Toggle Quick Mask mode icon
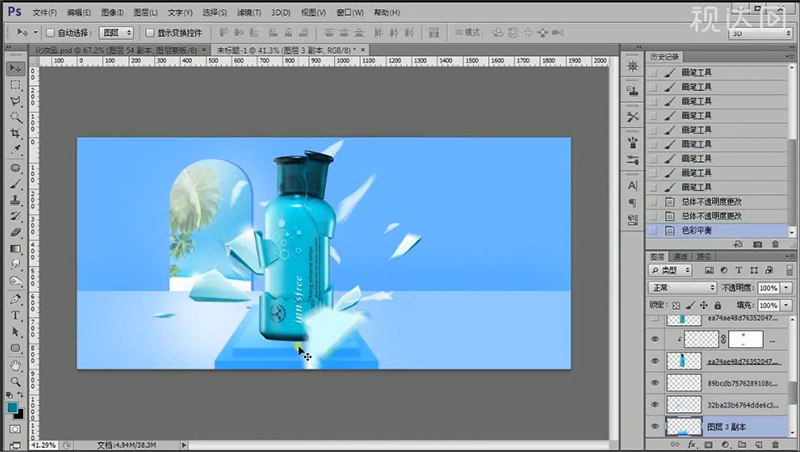Viewport: 800px width, 452px height. pyautogui.click(x=15, y=430)
